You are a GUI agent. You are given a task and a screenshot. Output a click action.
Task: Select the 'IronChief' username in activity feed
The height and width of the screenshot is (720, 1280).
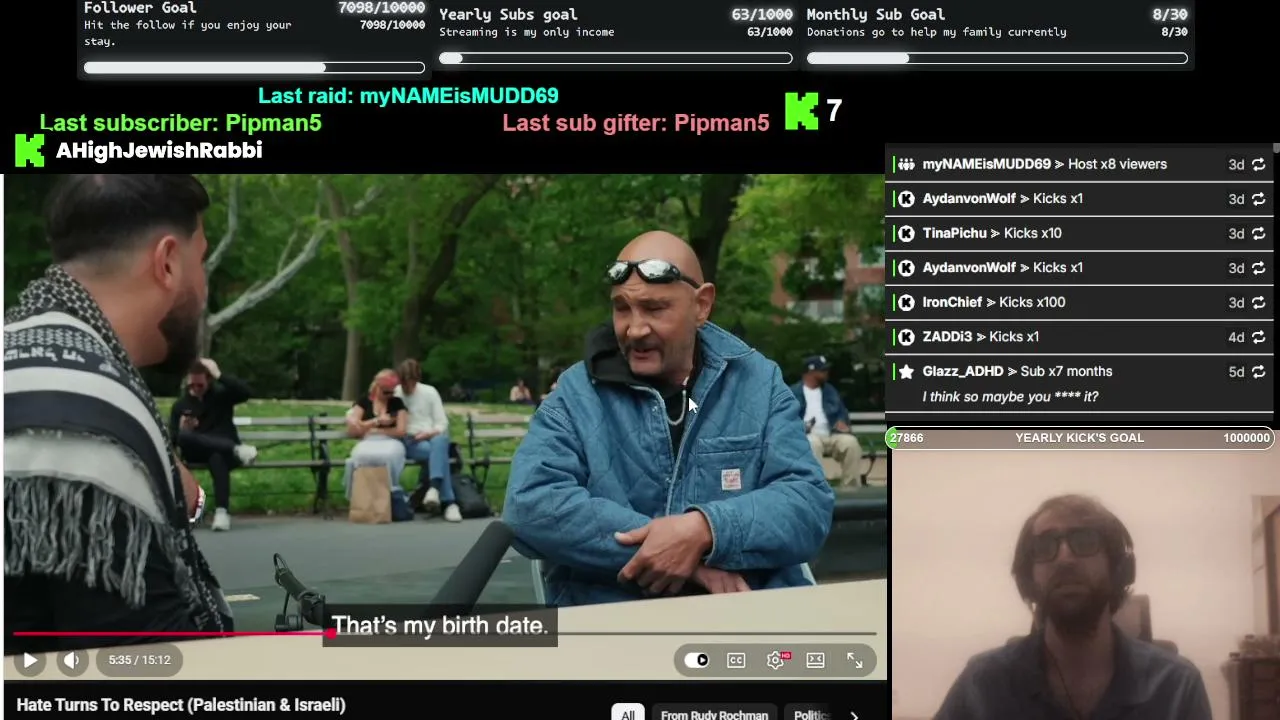pyautogui.click(x=952, y=302)
